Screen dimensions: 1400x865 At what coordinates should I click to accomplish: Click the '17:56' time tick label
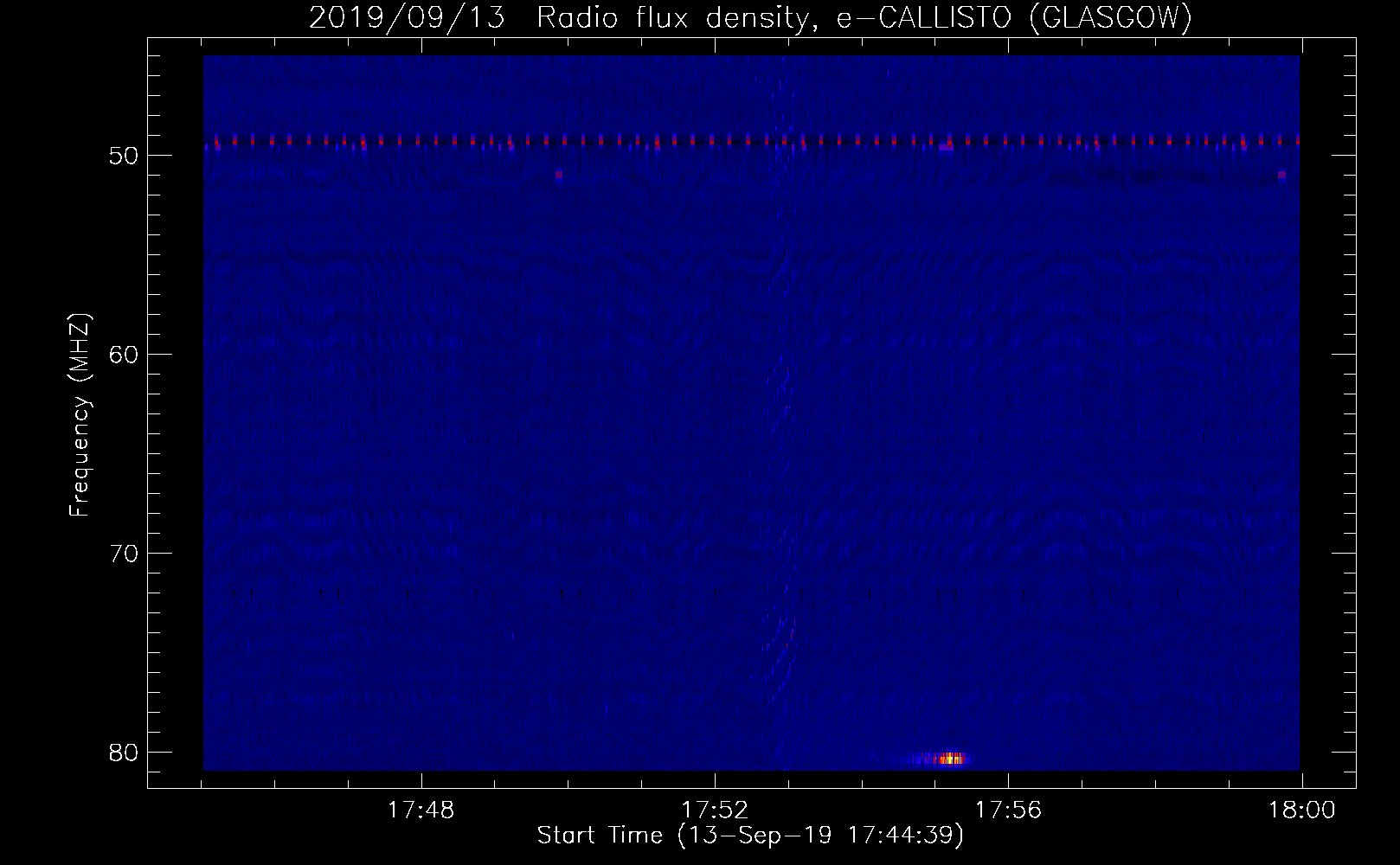point(1008,811)
